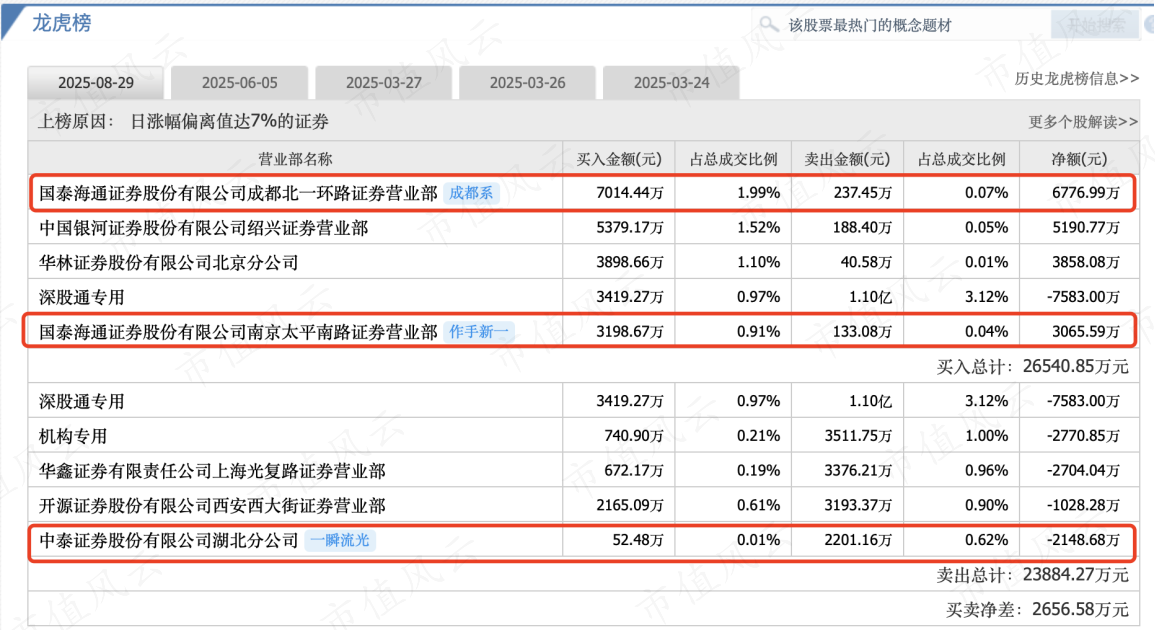The image size is (1155, 630).
Task: Select 国泰海通证券南京太平南路证券营业部 row name
Action: click(238, 332)
